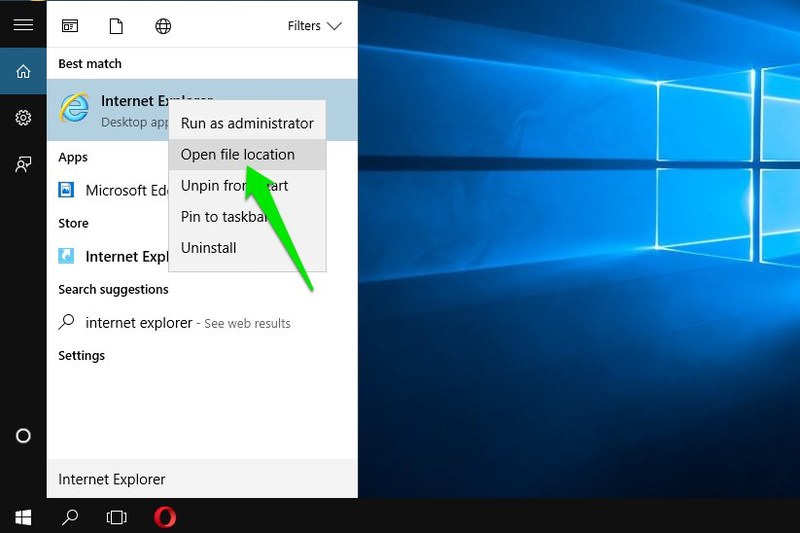Screen dimensions: 800x533
Task: Open Task View on the taskbar
Action: point(116,517)
